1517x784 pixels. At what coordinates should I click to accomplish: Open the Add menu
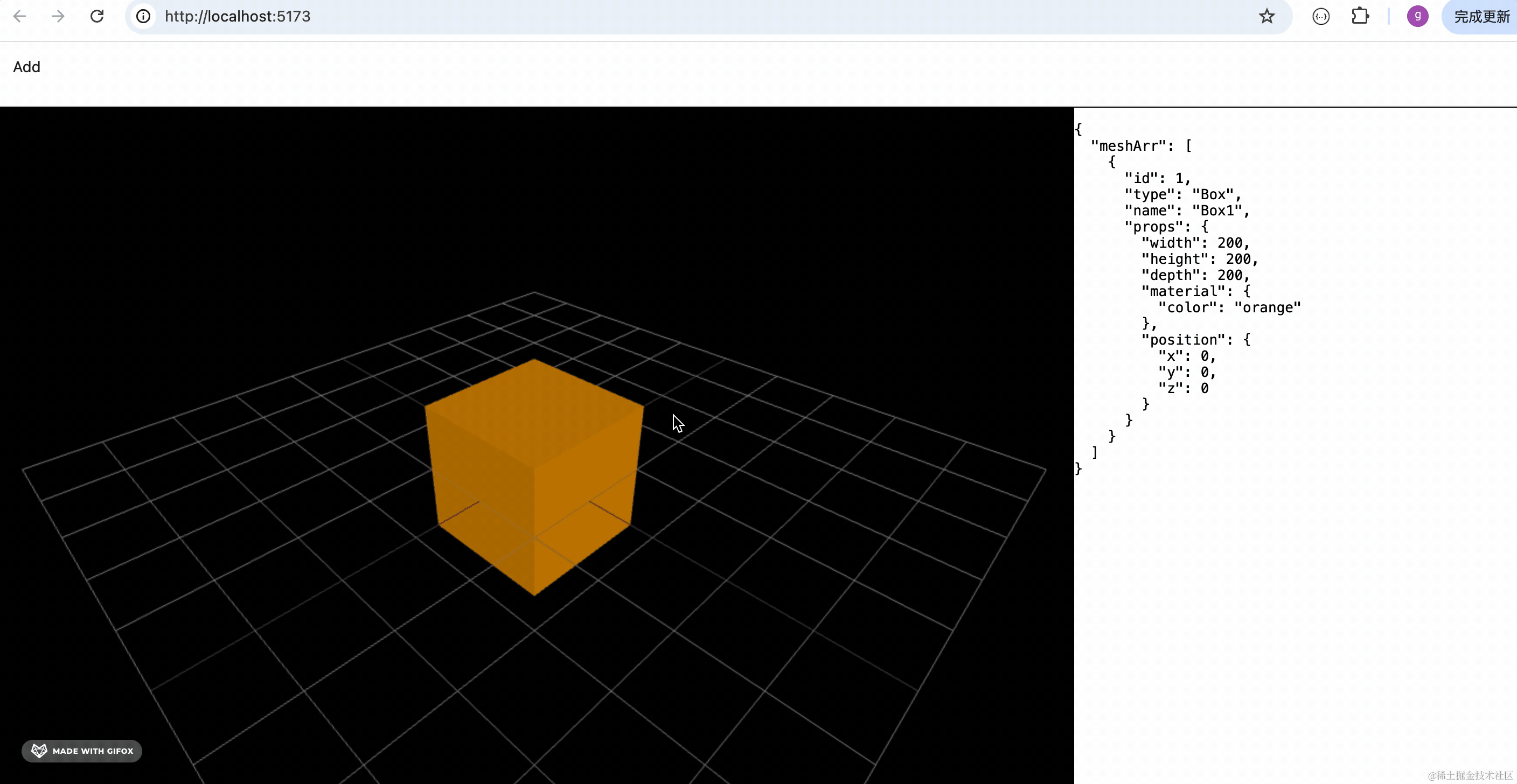click(26, 67)
